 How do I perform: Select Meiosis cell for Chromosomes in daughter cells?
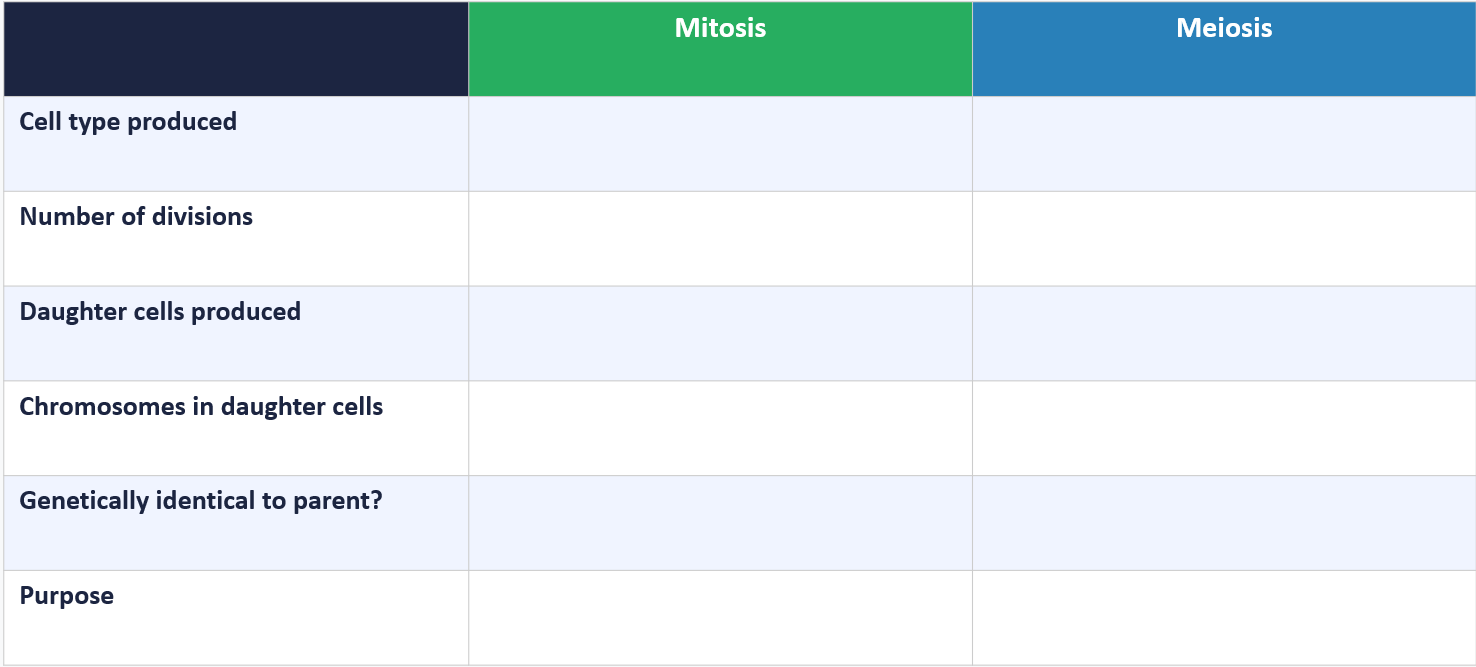coord(1224,428)
